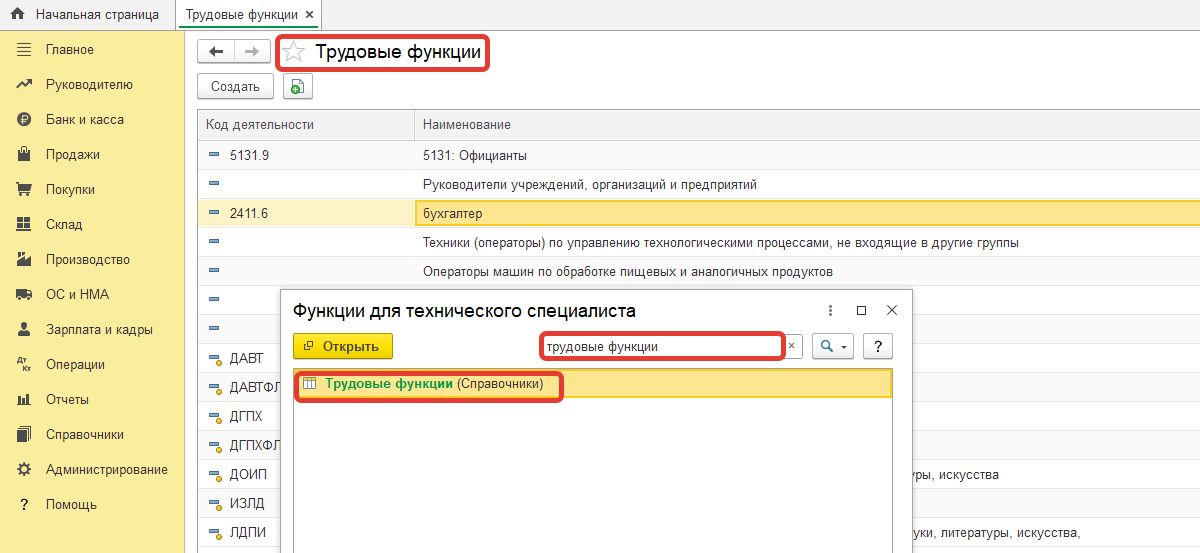
Task: Open the magnifier search dropdown
Action: [832, 346]
